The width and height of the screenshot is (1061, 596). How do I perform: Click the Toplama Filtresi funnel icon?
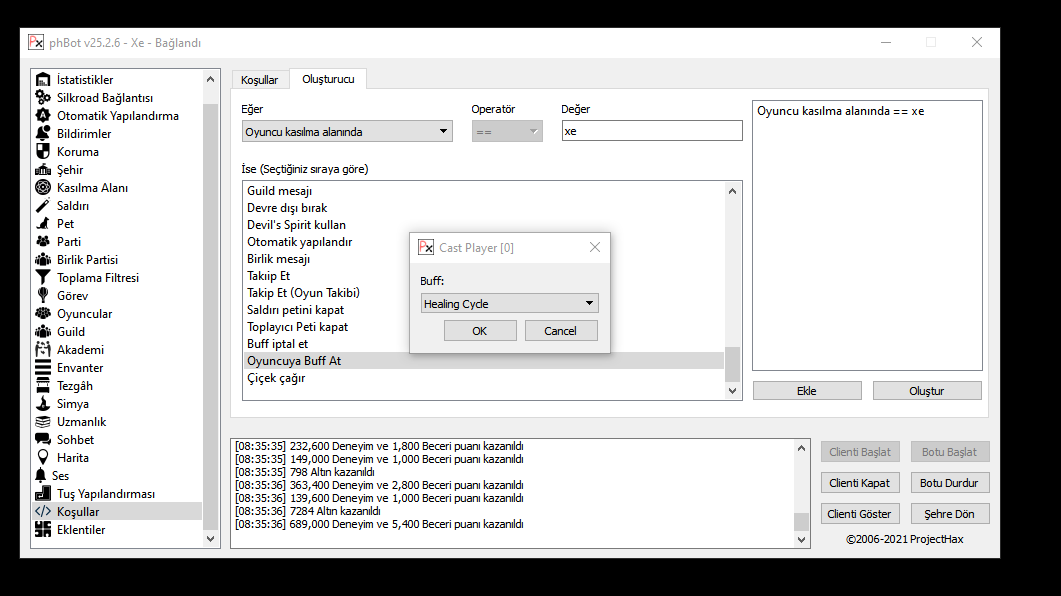[42, 278]
